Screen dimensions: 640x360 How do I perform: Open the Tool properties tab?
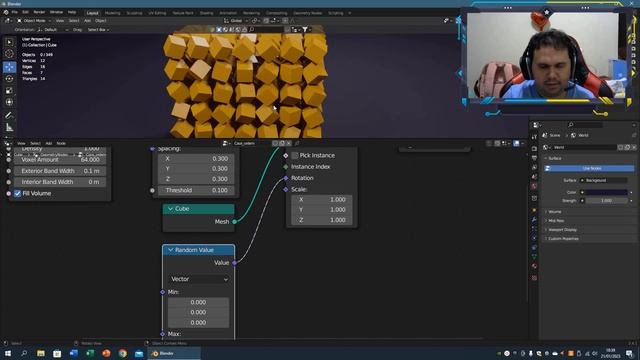534,137
